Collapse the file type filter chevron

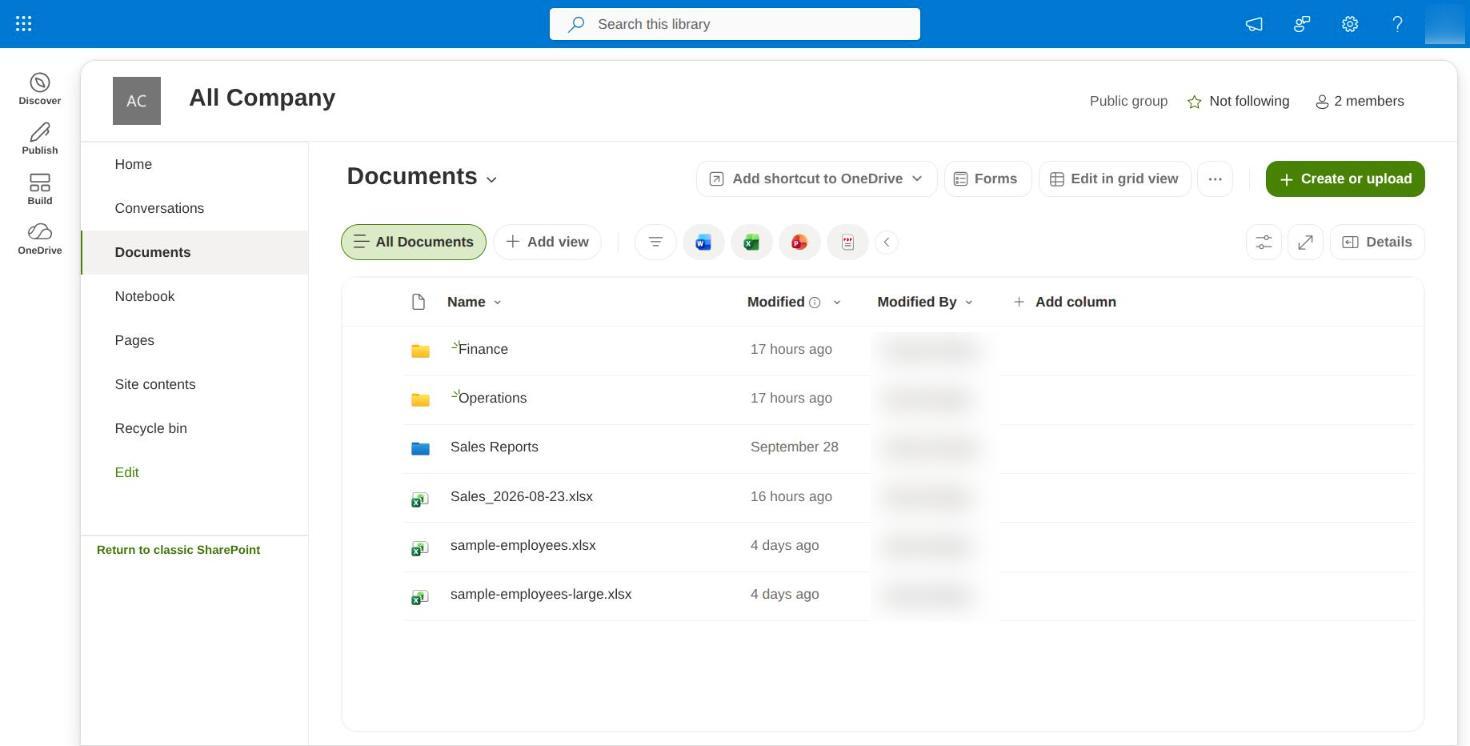click(x=887, y=242)
